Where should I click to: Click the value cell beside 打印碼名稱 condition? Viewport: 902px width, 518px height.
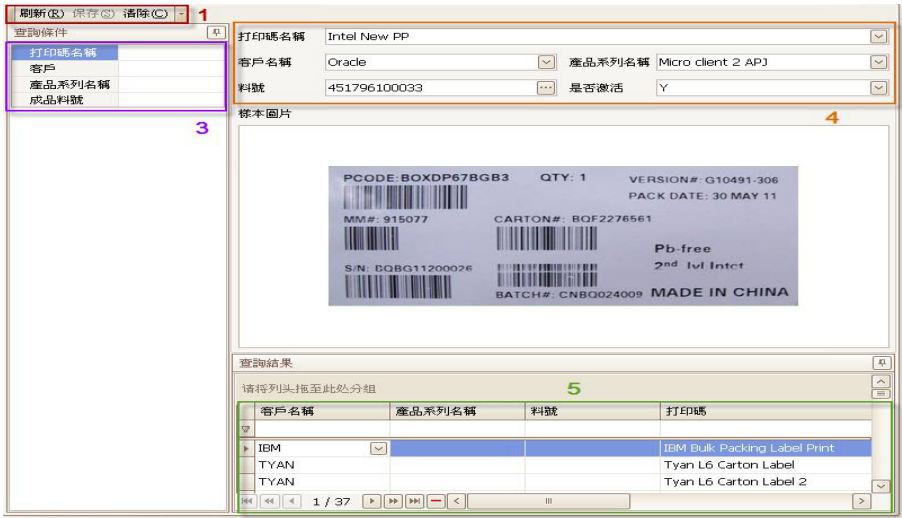(x=171, y=53)
